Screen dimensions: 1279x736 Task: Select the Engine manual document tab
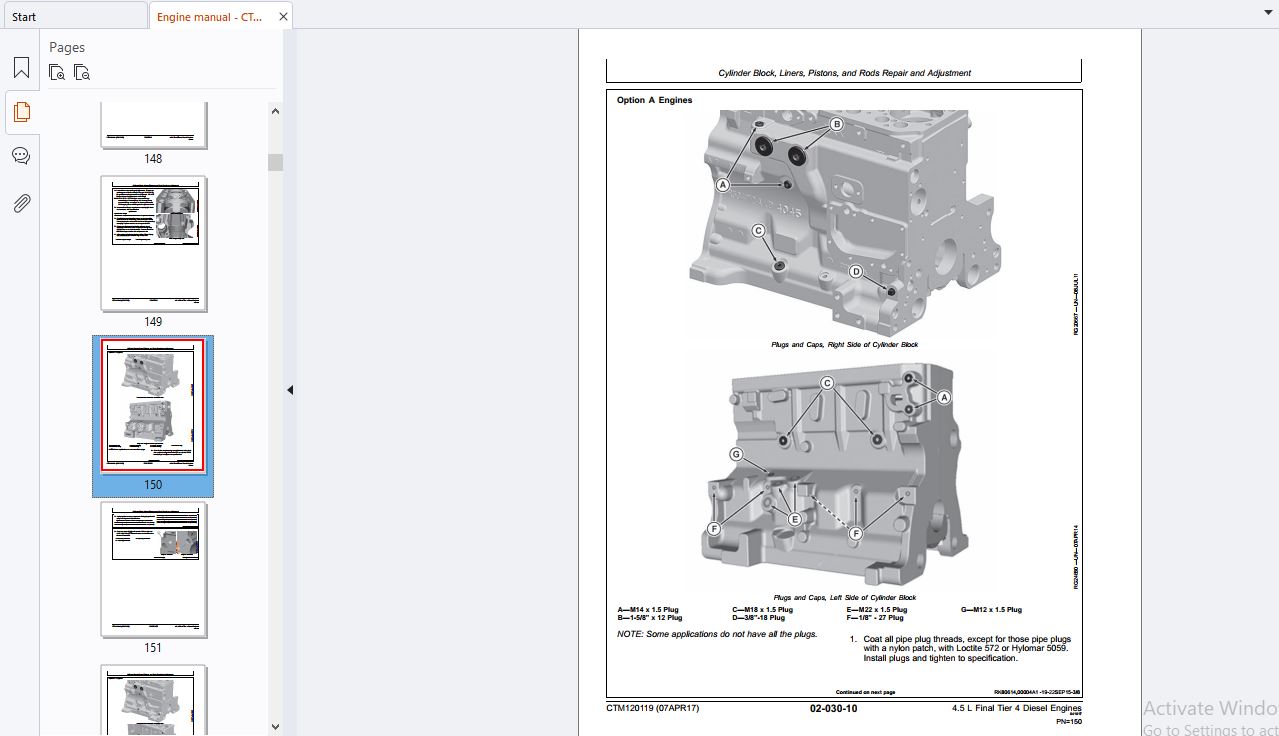click(210, 17)
